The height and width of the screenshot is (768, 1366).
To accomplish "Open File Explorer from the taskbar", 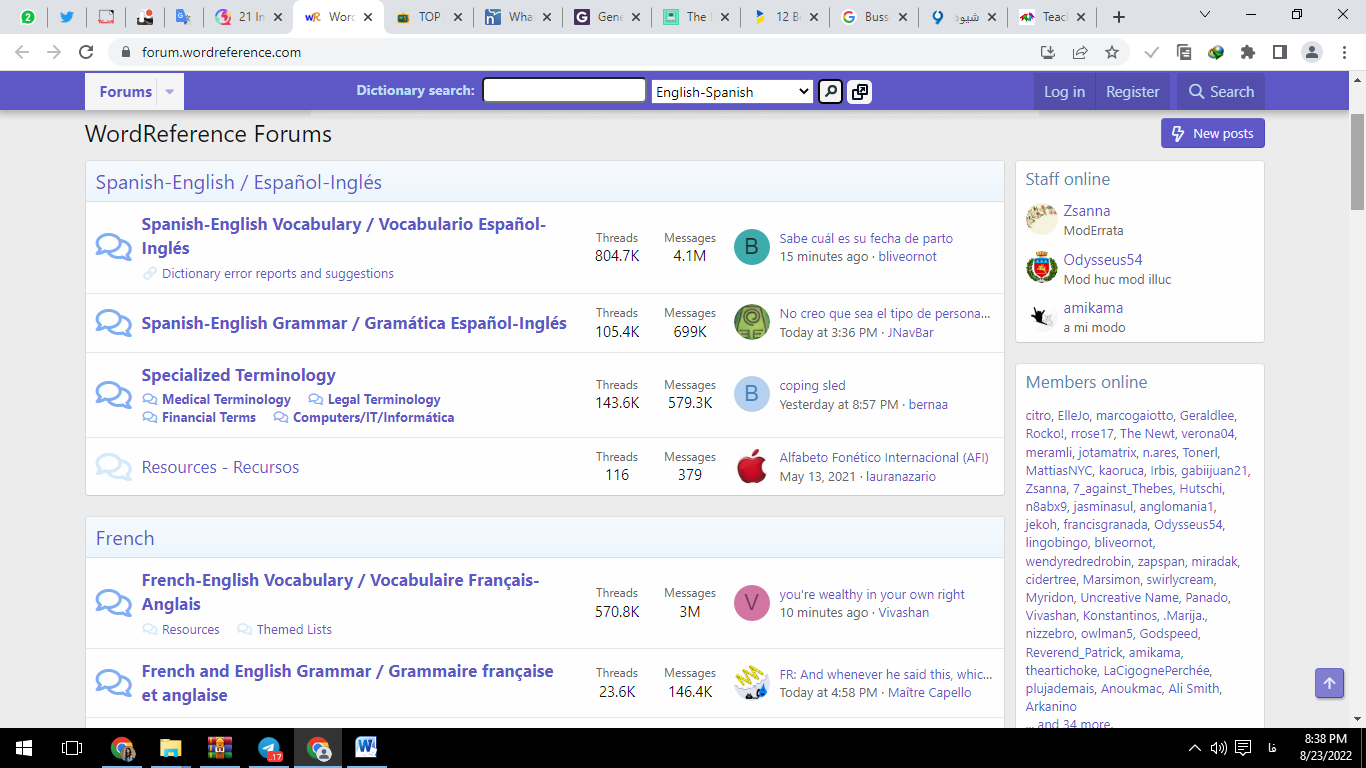I will point(171,748).
